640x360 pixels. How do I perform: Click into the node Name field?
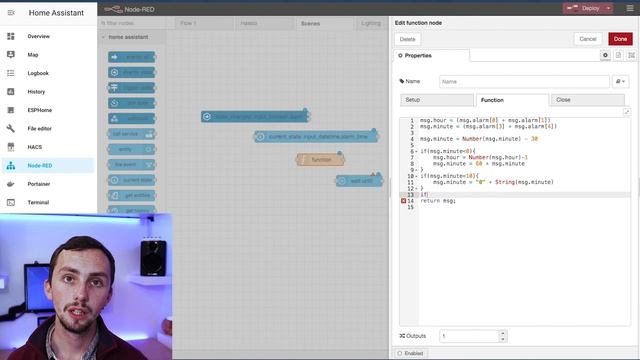coord(524,82)
